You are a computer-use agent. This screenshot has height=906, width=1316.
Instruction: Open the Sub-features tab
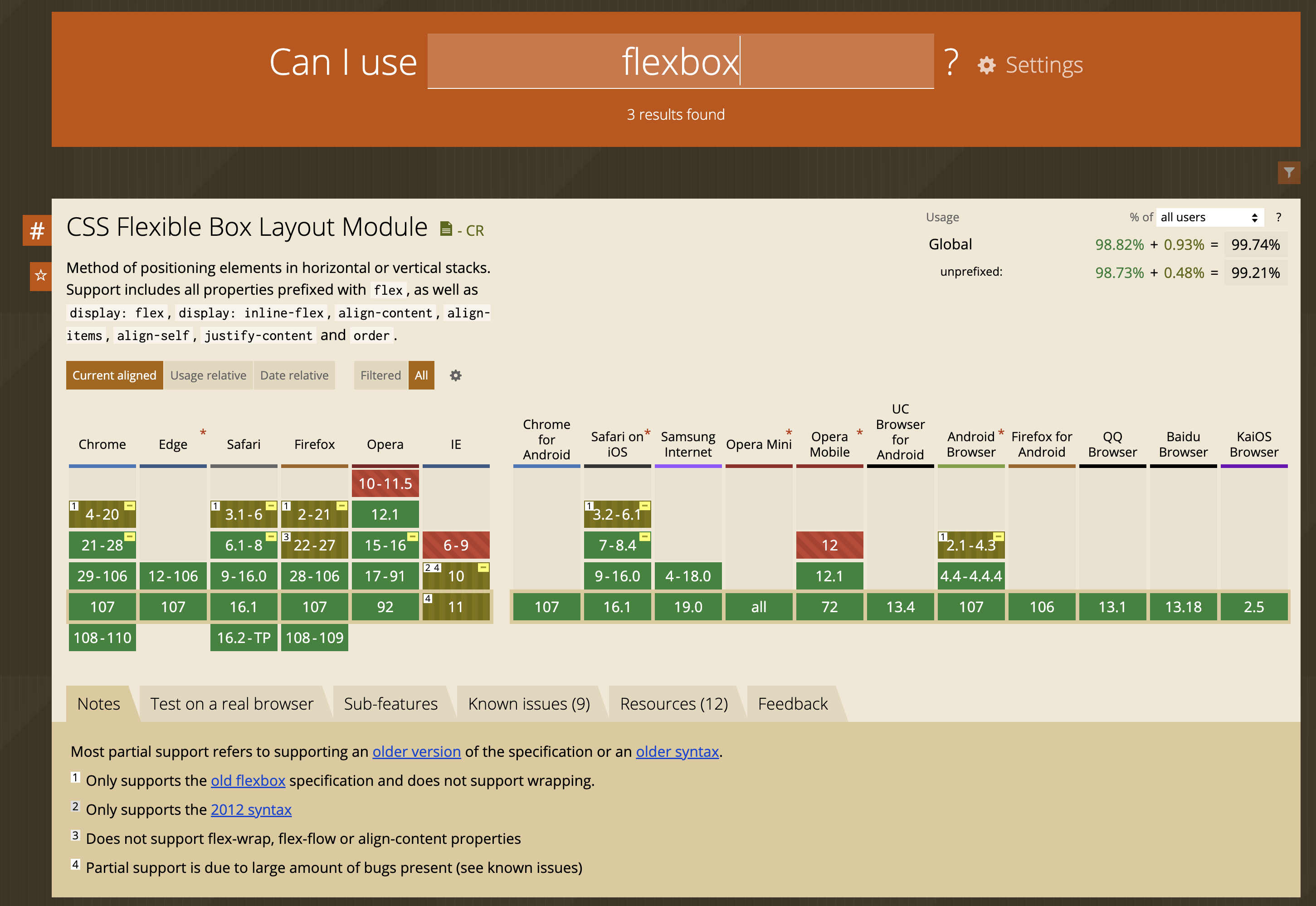pyautogui.click(x=390, y=704)
